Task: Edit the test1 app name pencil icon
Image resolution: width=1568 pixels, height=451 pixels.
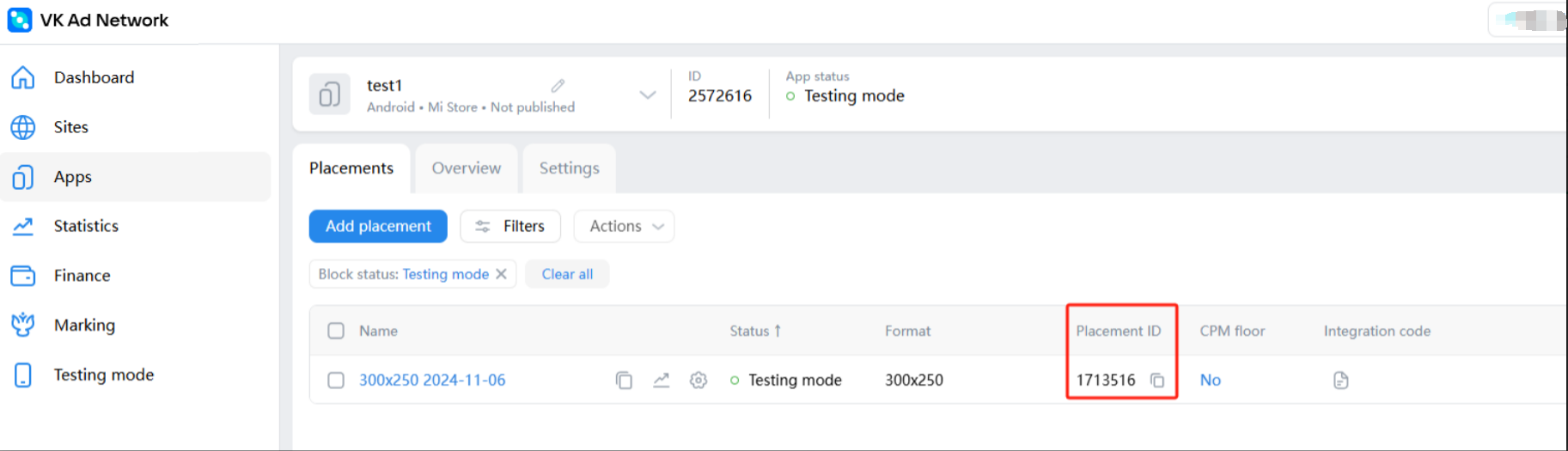Action: [x=558, y=86]
